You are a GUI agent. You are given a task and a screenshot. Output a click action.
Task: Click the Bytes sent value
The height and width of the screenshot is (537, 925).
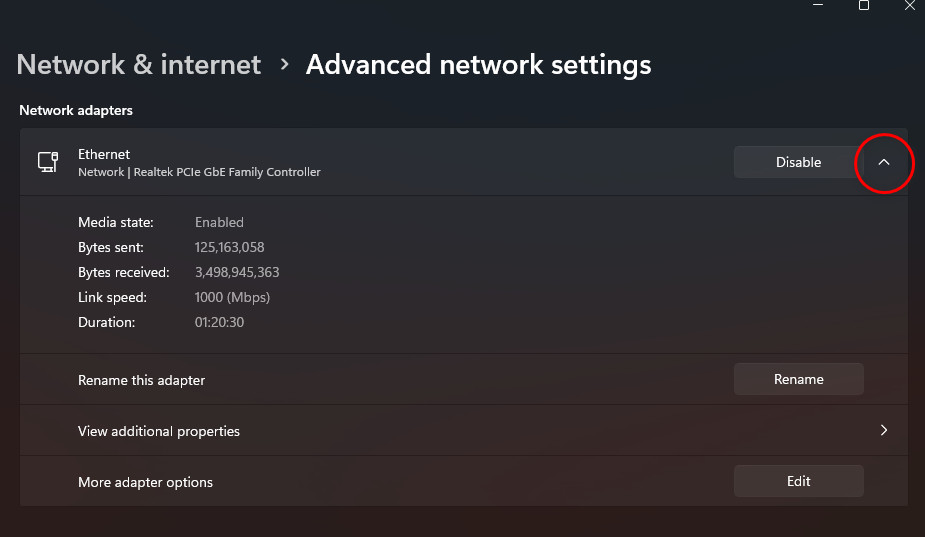coord(229,247)
